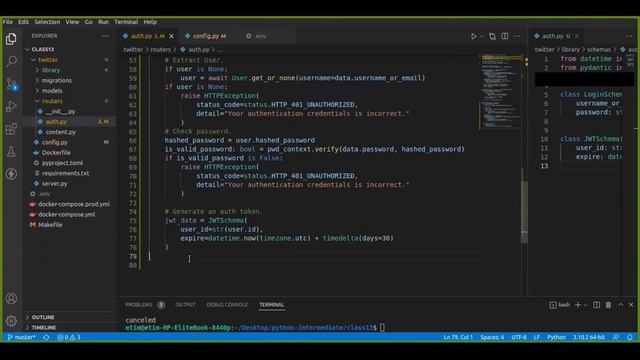Open the Search view in activity bar
This screenshot has height=360, width=640.
(11, 61)
